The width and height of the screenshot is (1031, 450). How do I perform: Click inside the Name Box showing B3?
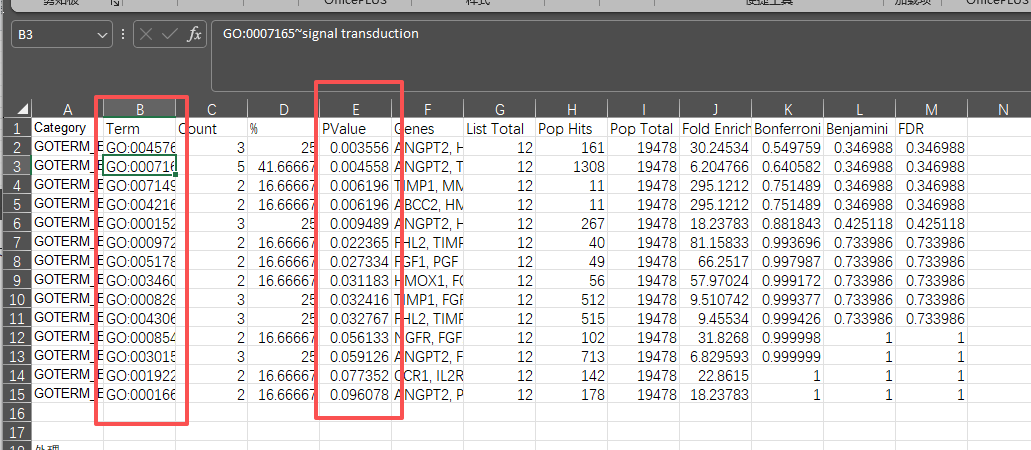[x=52, y=34]
